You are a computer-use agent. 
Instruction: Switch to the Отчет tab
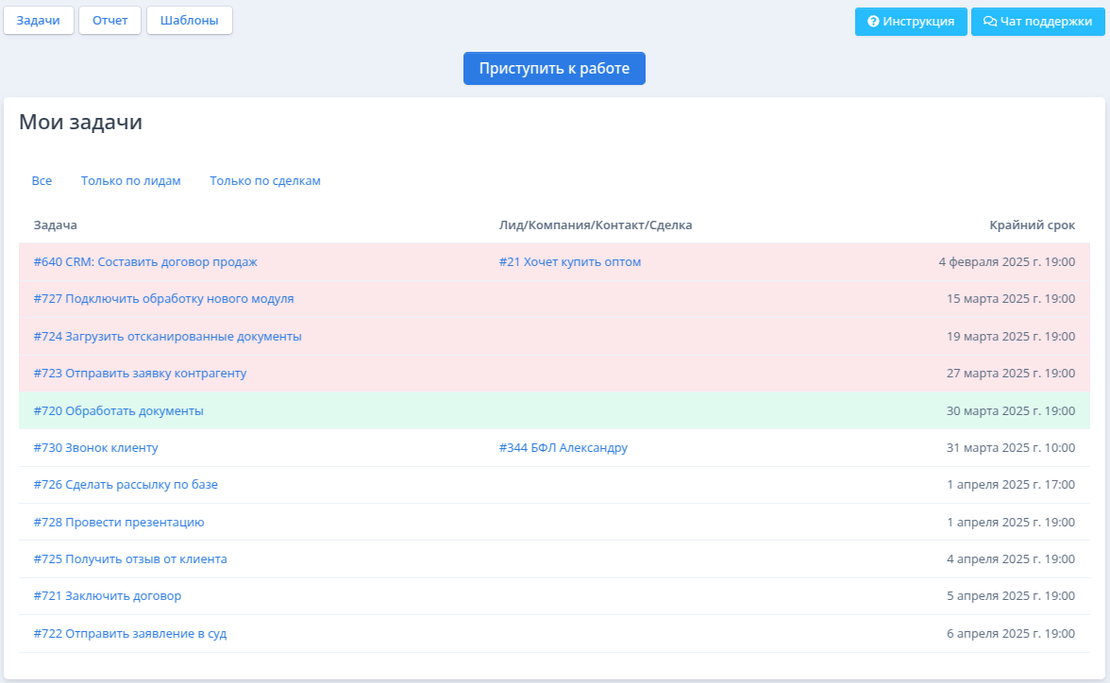(110, 20)
